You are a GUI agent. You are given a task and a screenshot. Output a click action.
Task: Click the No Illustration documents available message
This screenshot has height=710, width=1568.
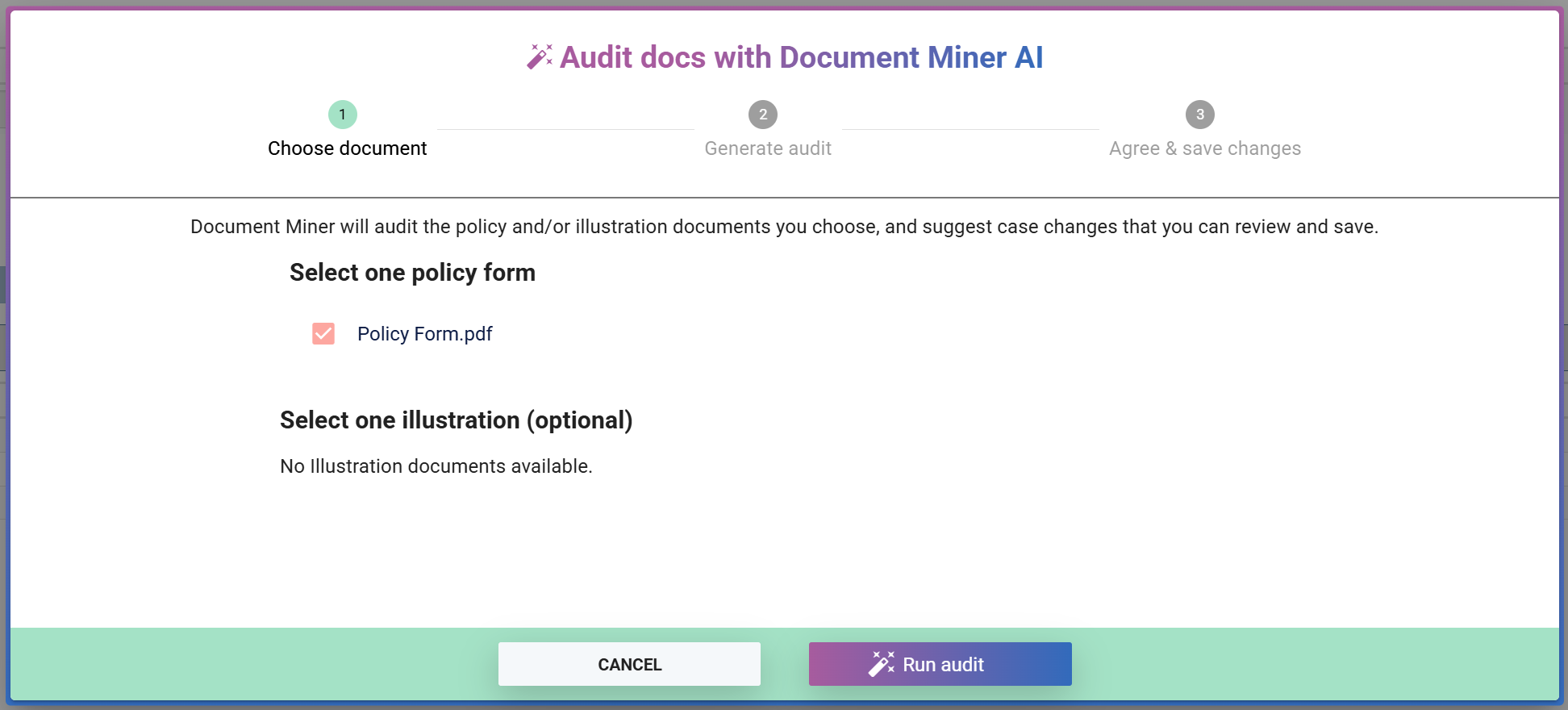pyautogui.click(x=436, y=466)
